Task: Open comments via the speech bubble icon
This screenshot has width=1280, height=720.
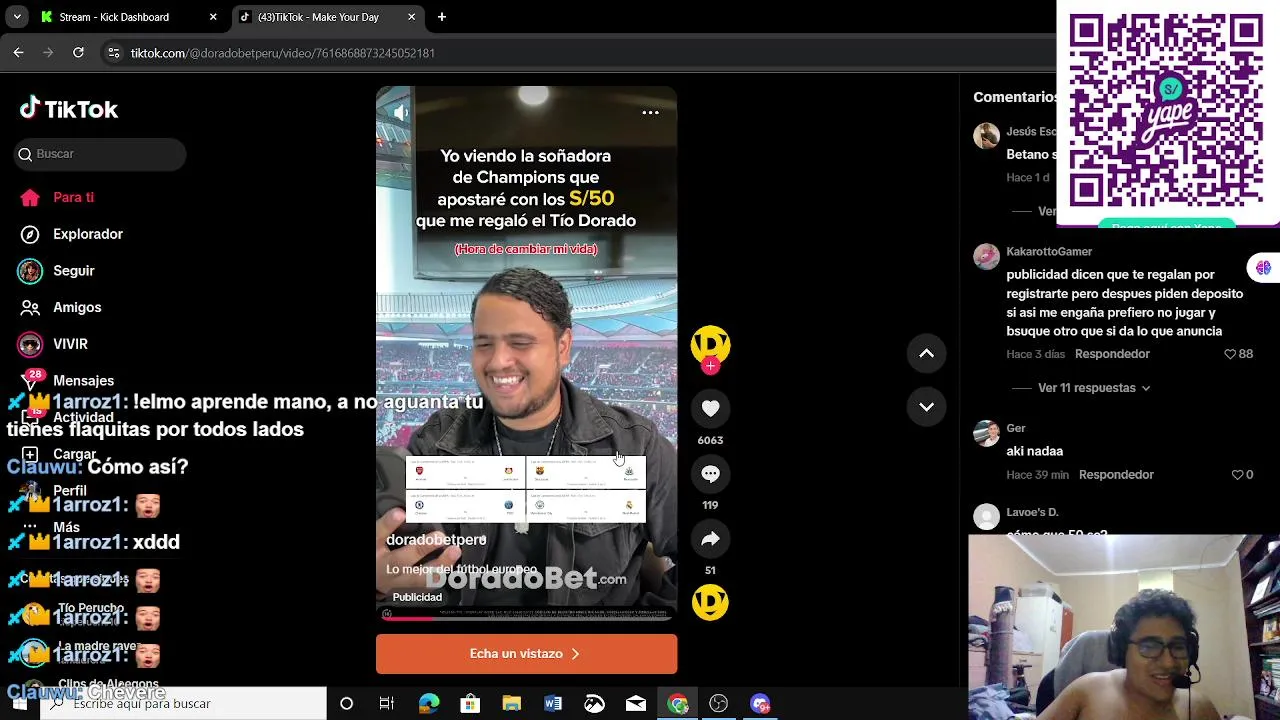Action: click(710, 474)
